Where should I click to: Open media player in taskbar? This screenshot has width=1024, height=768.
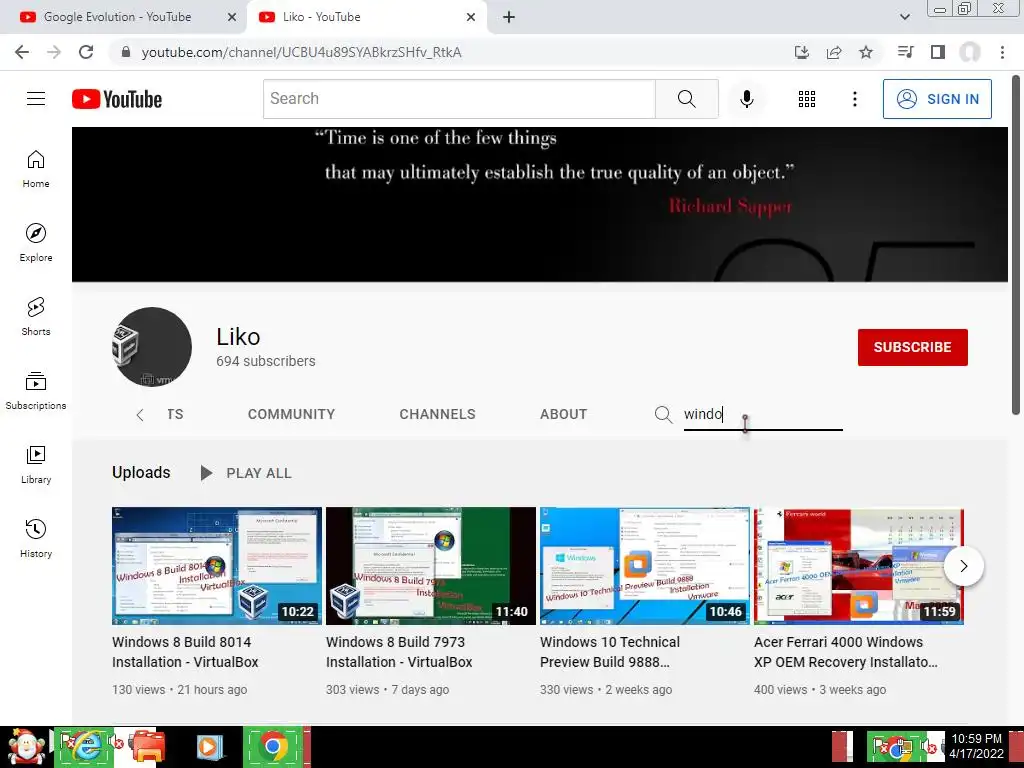210,746
